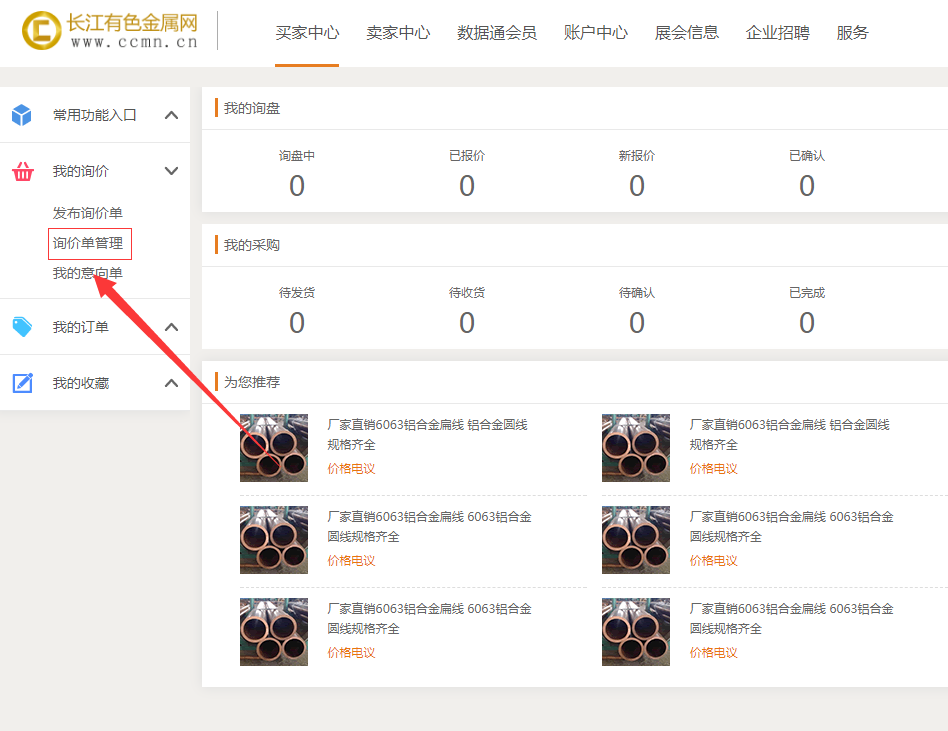Open the 数据通会员 menu item
This screenshot has height=731, width=948.
coord(497,33)
